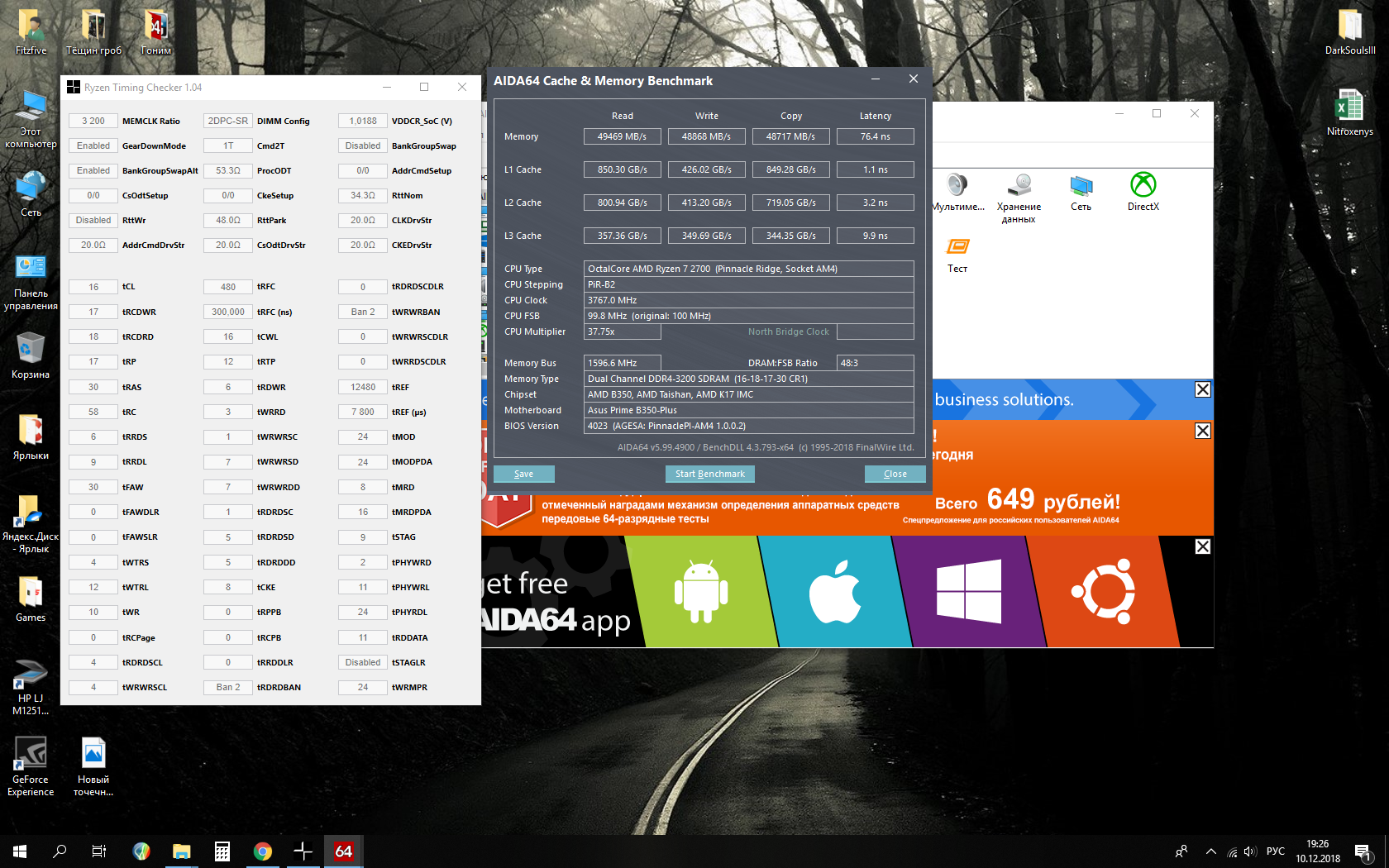Open the Корзина recycle bin

click(31, 355)
